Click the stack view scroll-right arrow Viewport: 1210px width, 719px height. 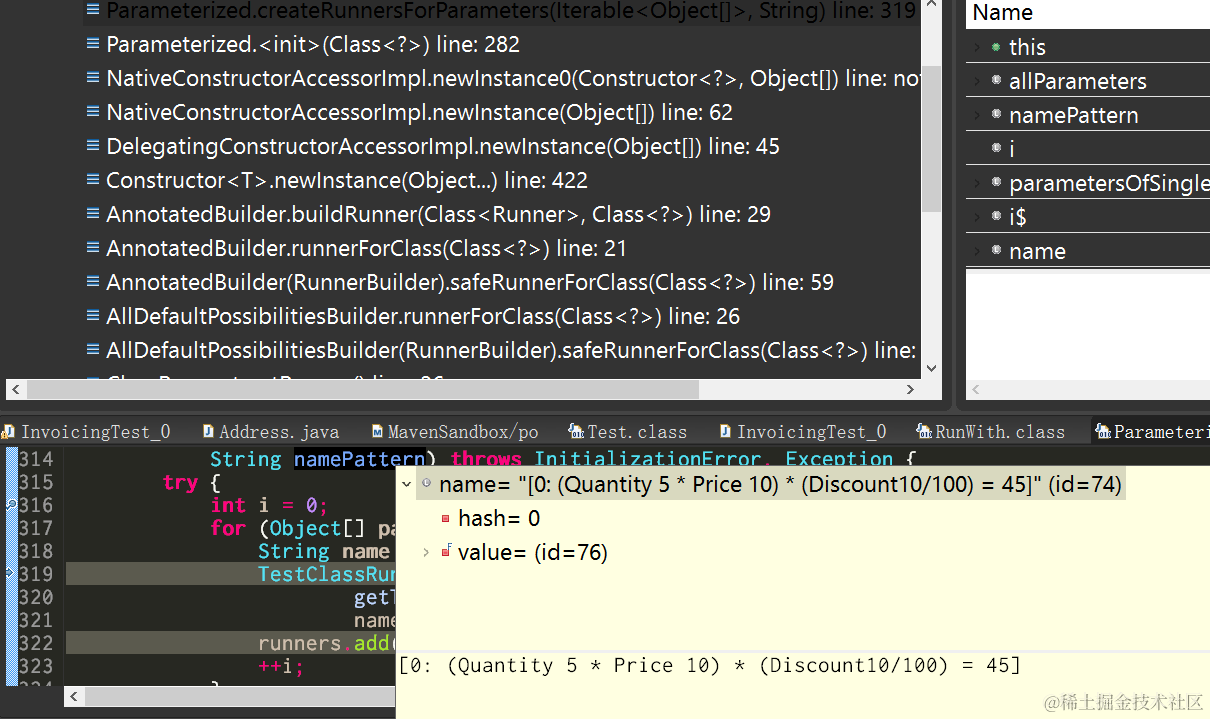point(911,389)
